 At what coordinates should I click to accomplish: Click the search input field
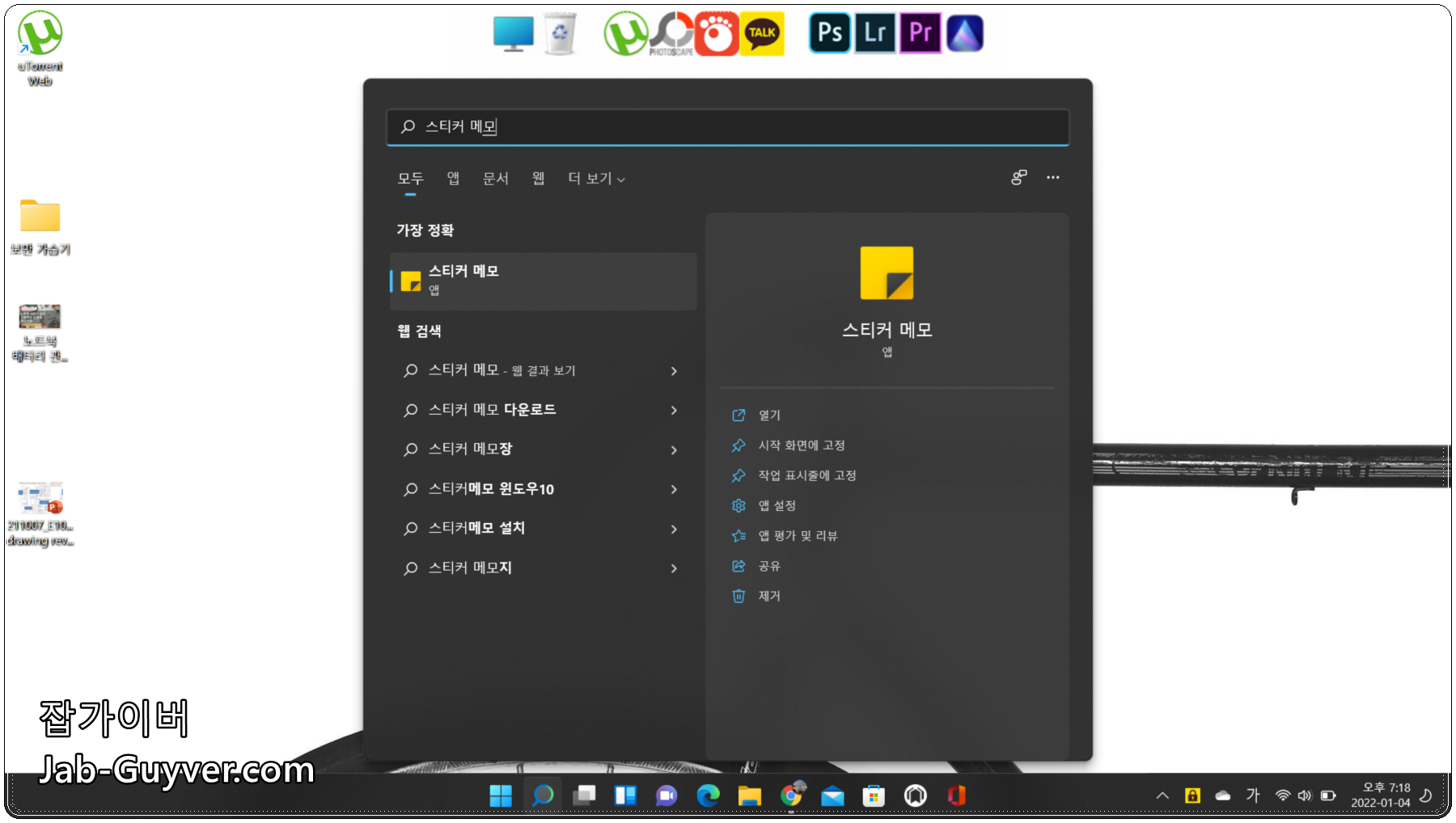point(728,127)
